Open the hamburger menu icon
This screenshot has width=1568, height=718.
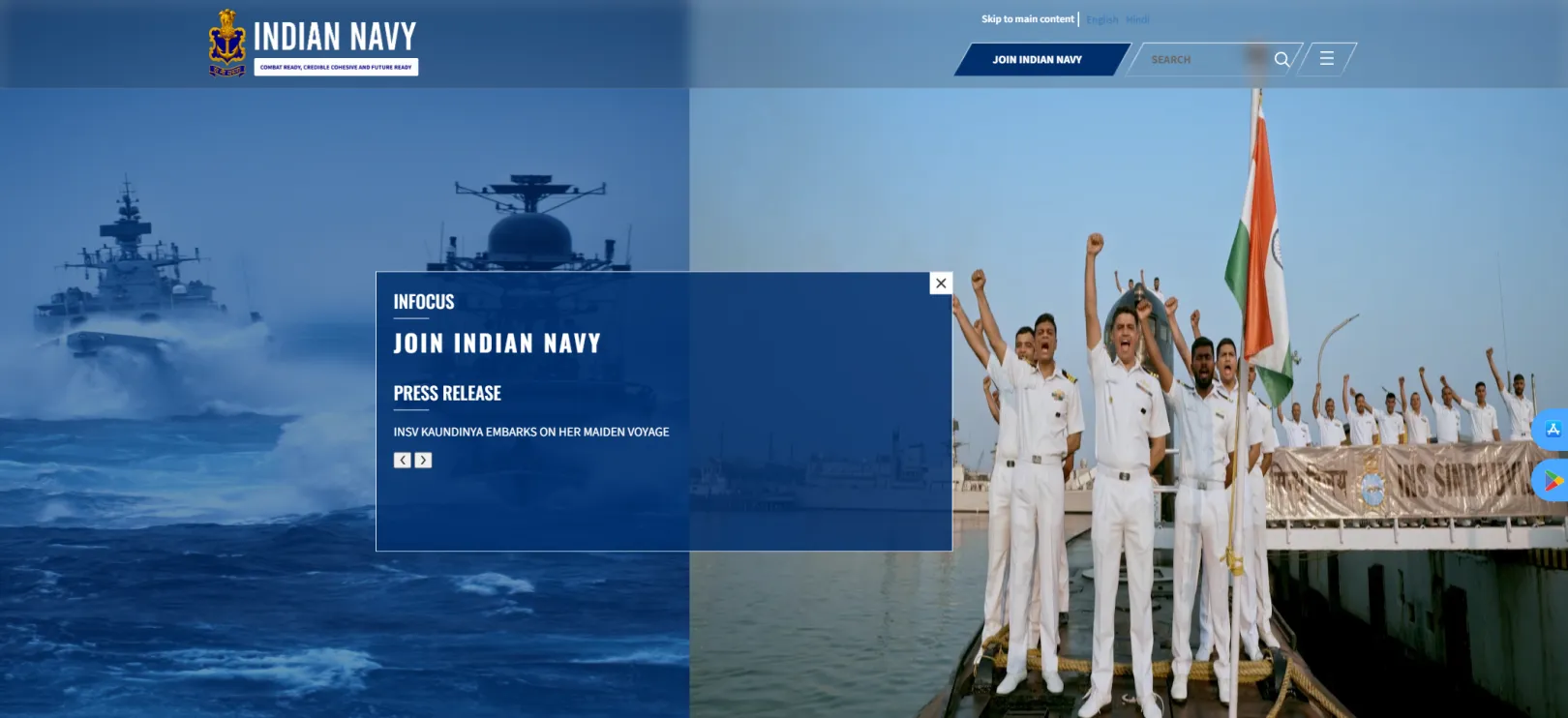[1326, 59]
